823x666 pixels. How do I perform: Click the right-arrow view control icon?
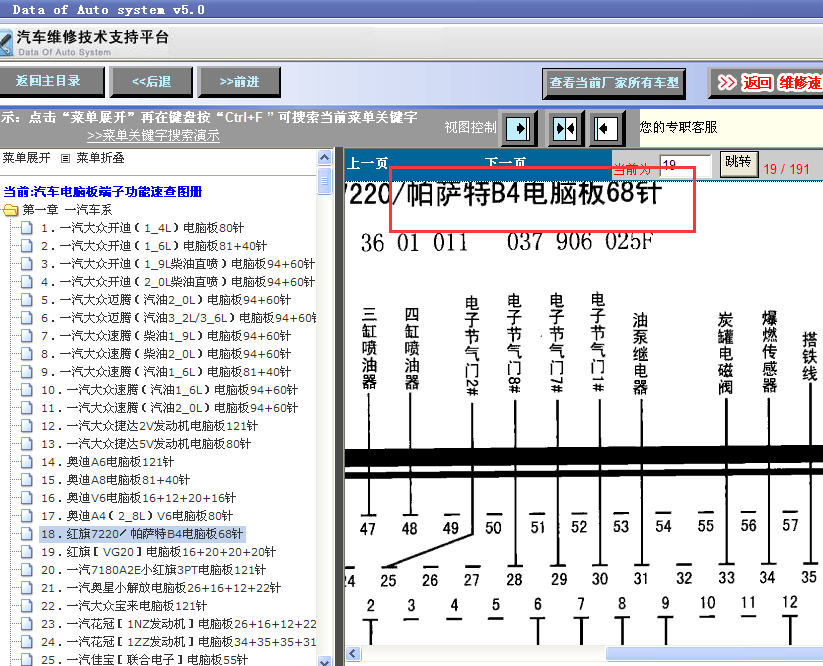tap(520, 128)
